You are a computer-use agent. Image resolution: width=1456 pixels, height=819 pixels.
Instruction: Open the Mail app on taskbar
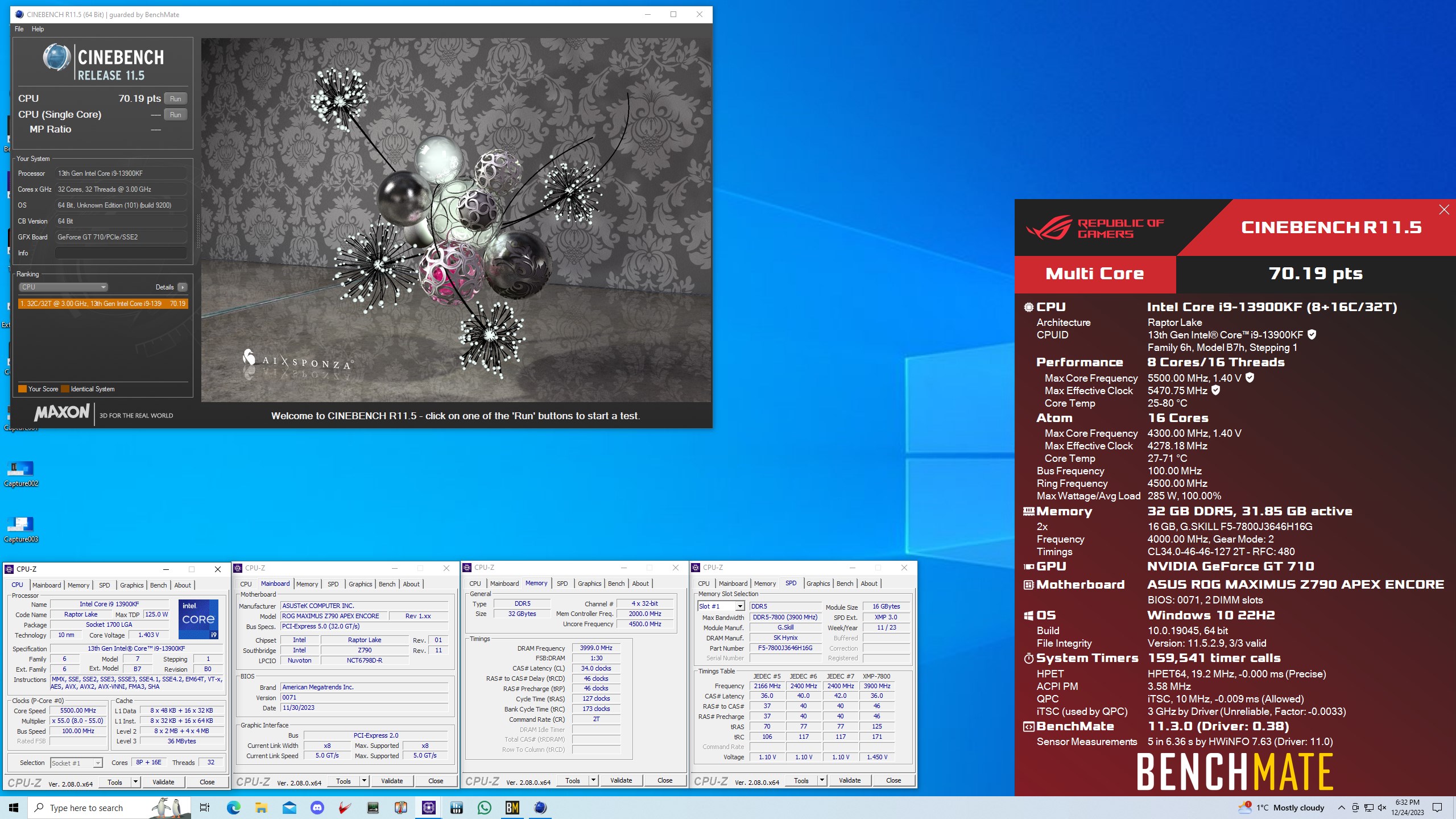pyautogui.click(x=289, y=808)
